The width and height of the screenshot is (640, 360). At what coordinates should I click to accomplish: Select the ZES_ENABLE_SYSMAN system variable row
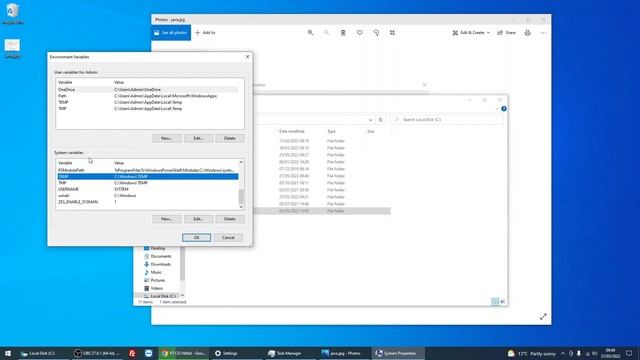[x=147, y=202]
